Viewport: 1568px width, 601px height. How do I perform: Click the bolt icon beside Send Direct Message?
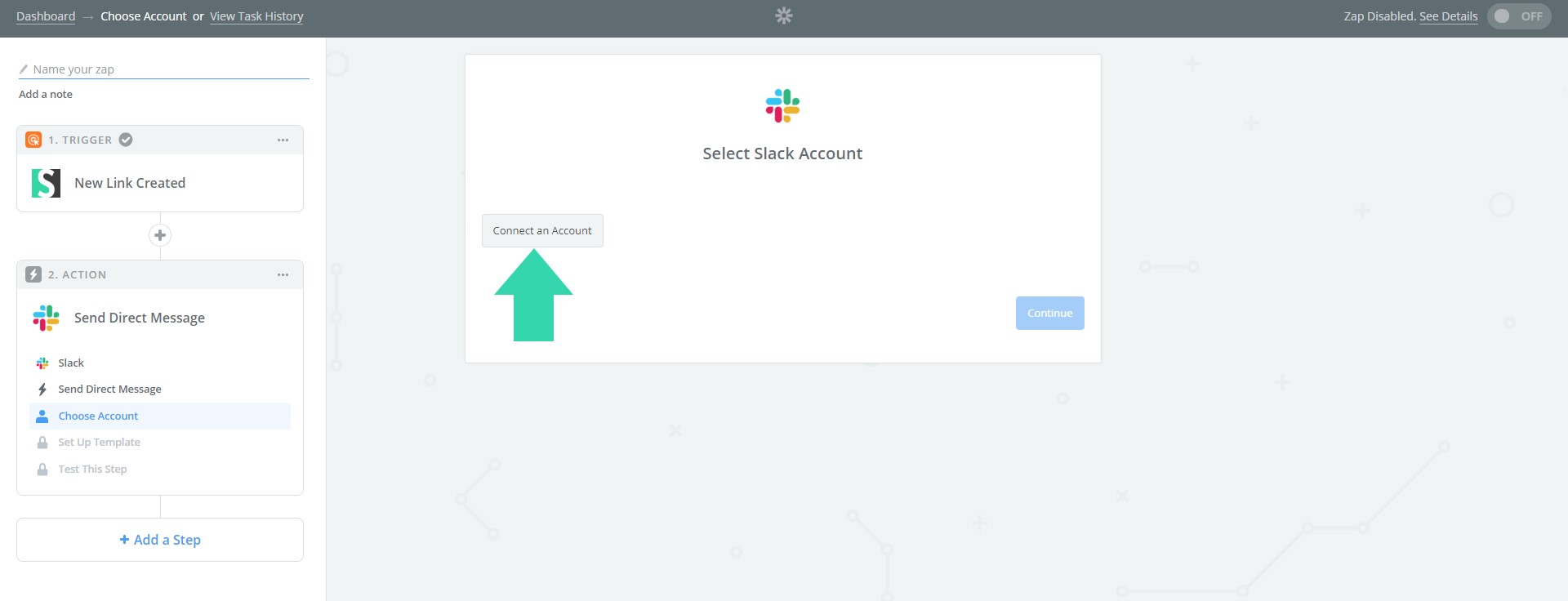[x=42, y=390]
